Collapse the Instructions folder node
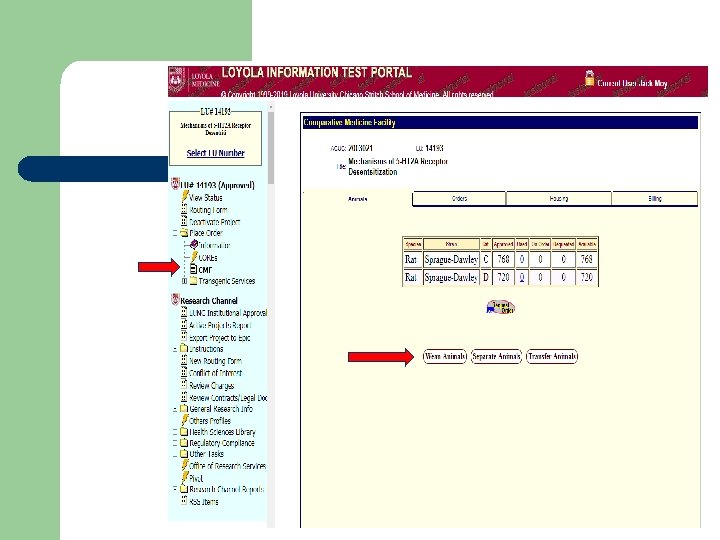Image resolution: width=720 pixels, height=540 pixels. coord(174,349)
